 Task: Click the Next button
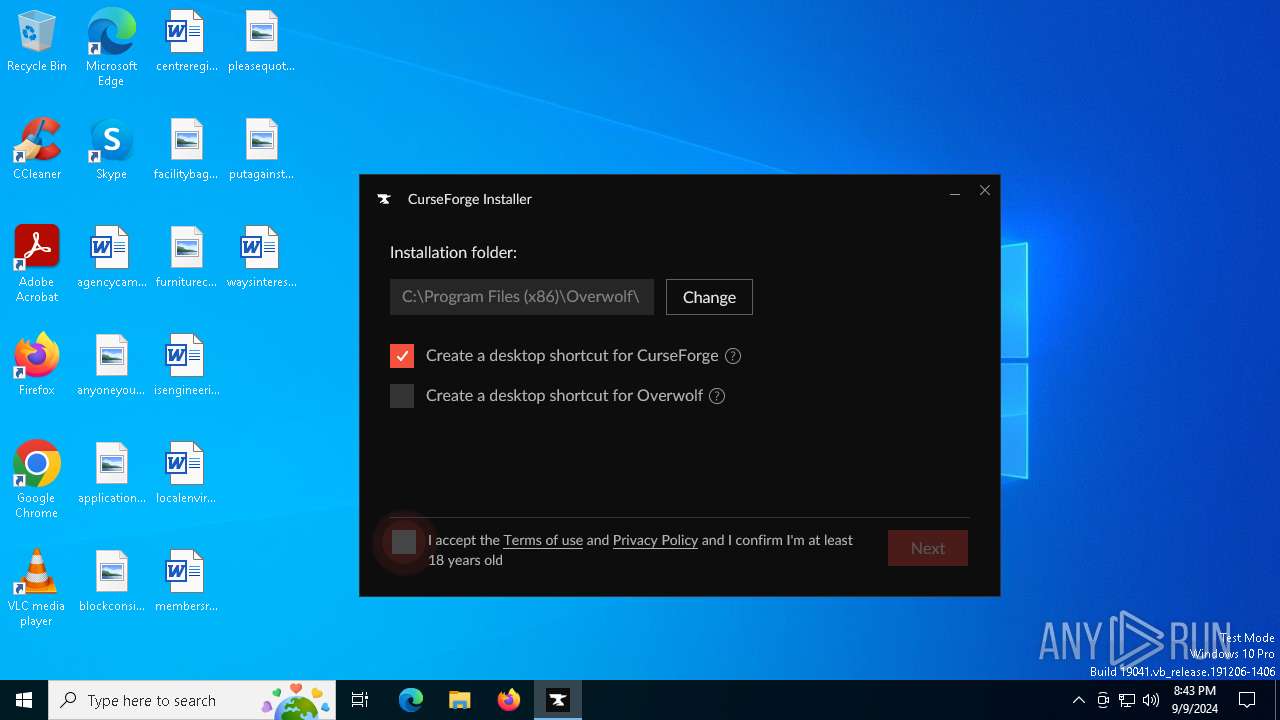(928, 548)
